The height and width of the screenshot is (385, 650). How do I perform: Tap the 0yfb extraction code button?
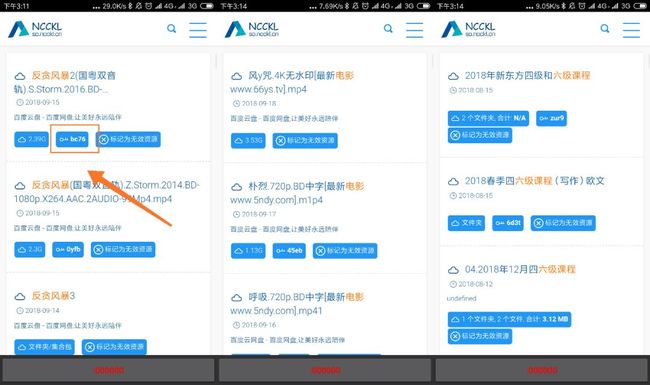click(x=68, y=249)
